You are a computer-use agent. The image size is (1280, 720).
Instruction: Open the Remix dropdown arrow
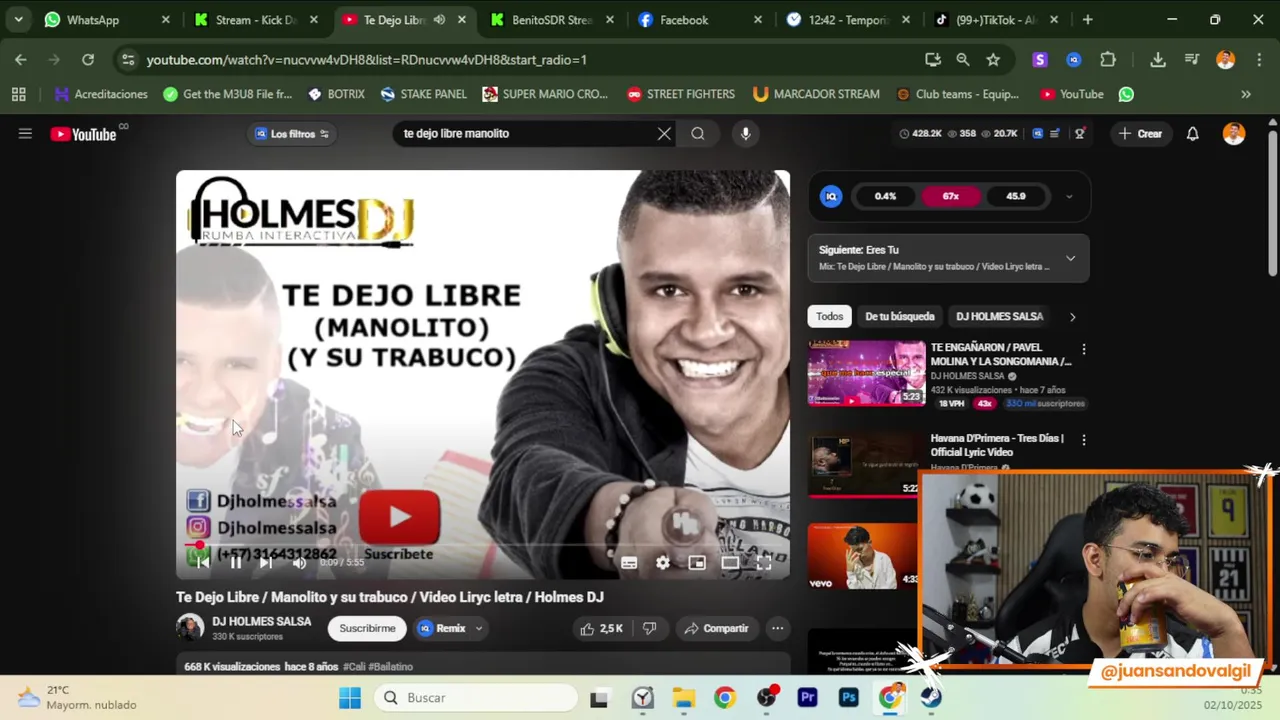pyautogui.click(x=479, y=629)
